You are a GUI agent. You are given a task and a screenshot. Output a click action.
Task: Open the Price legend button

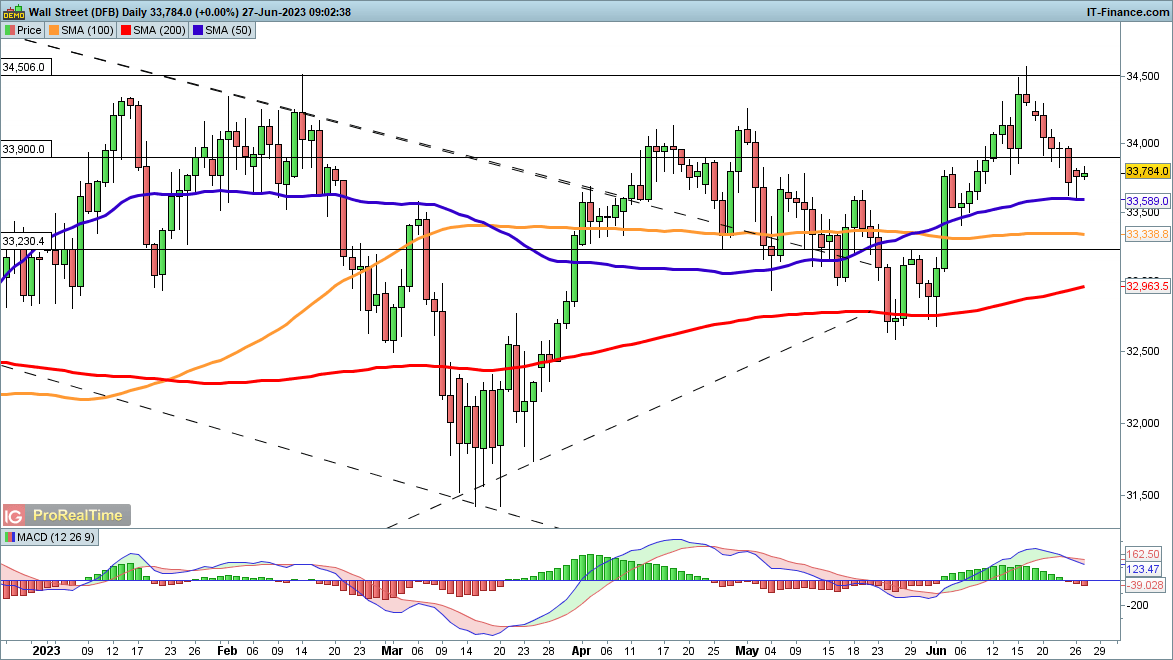click(x=23, y=30)
